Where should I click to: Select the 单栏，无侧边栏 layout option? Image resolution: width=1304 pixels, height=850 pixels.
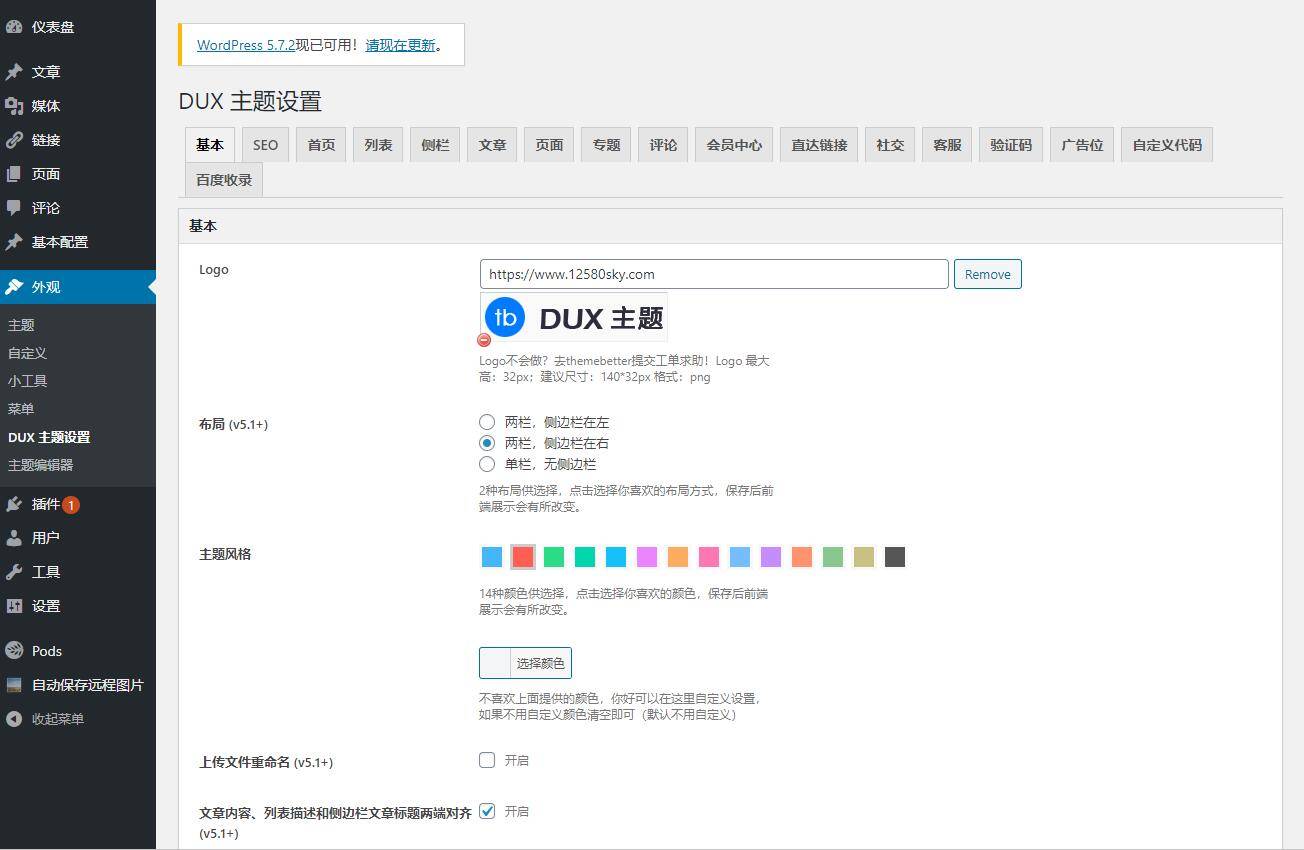pos(487,464)
